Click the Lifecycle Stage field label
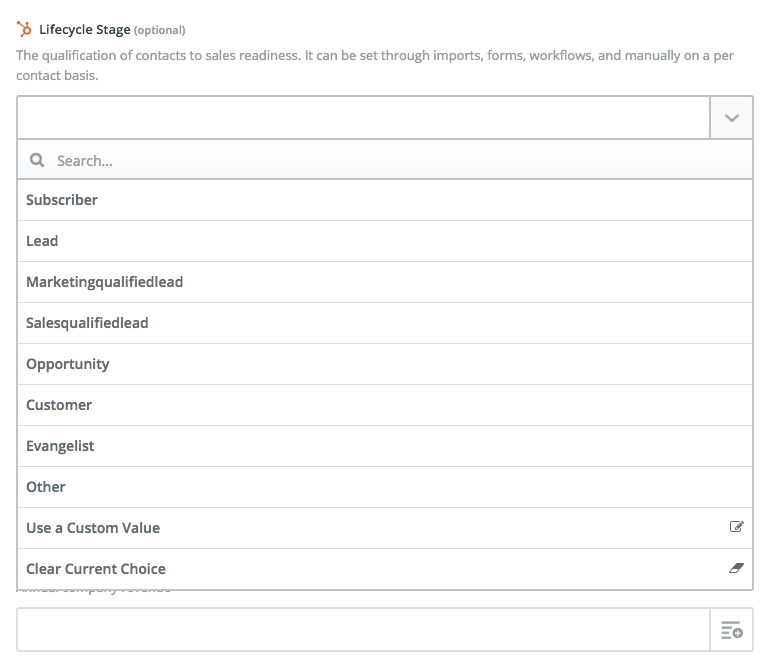Viewport: 768px width, 662px height. [85, 29]
